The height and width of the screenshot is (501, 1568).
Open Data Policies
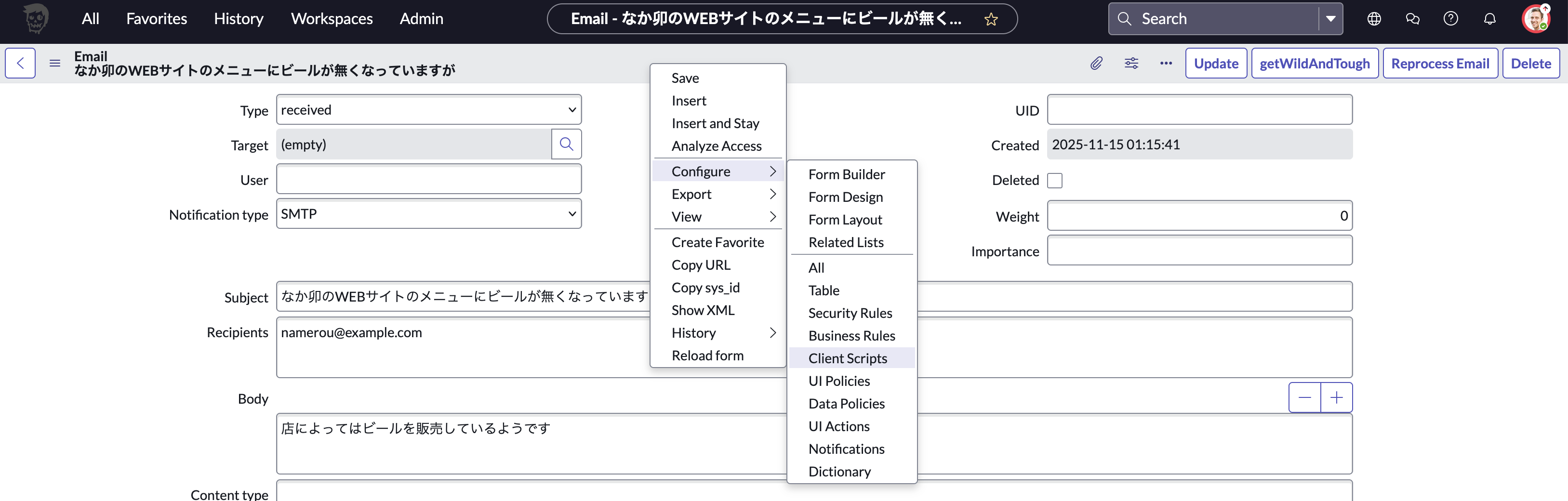click(x=851, y=404)
